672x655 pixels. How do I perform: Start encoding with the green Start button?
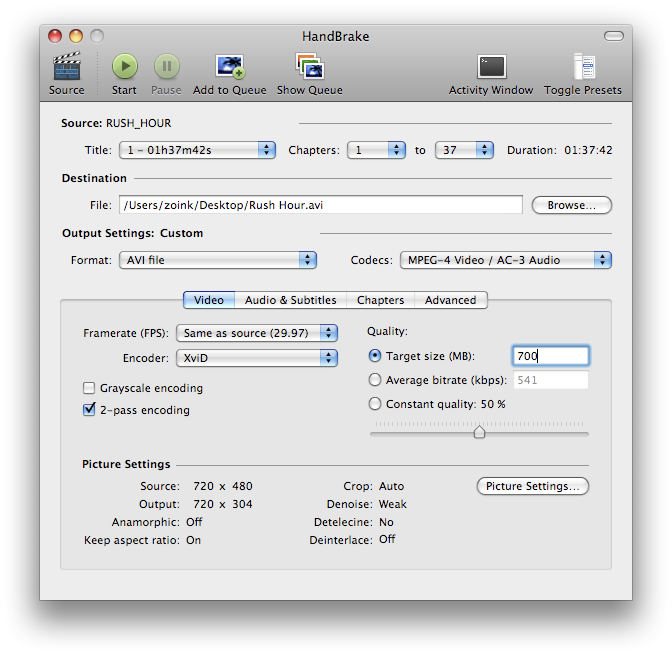pyautogui.click(x=125, y=66)
